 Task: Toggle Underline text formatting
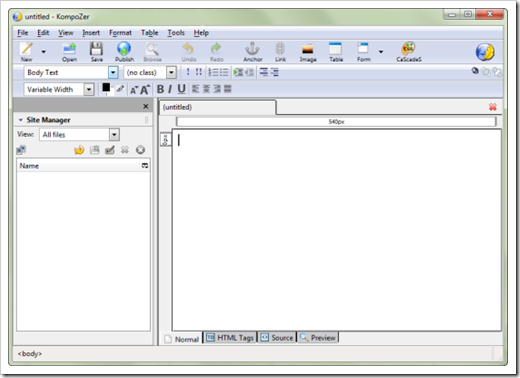point(181,89)
